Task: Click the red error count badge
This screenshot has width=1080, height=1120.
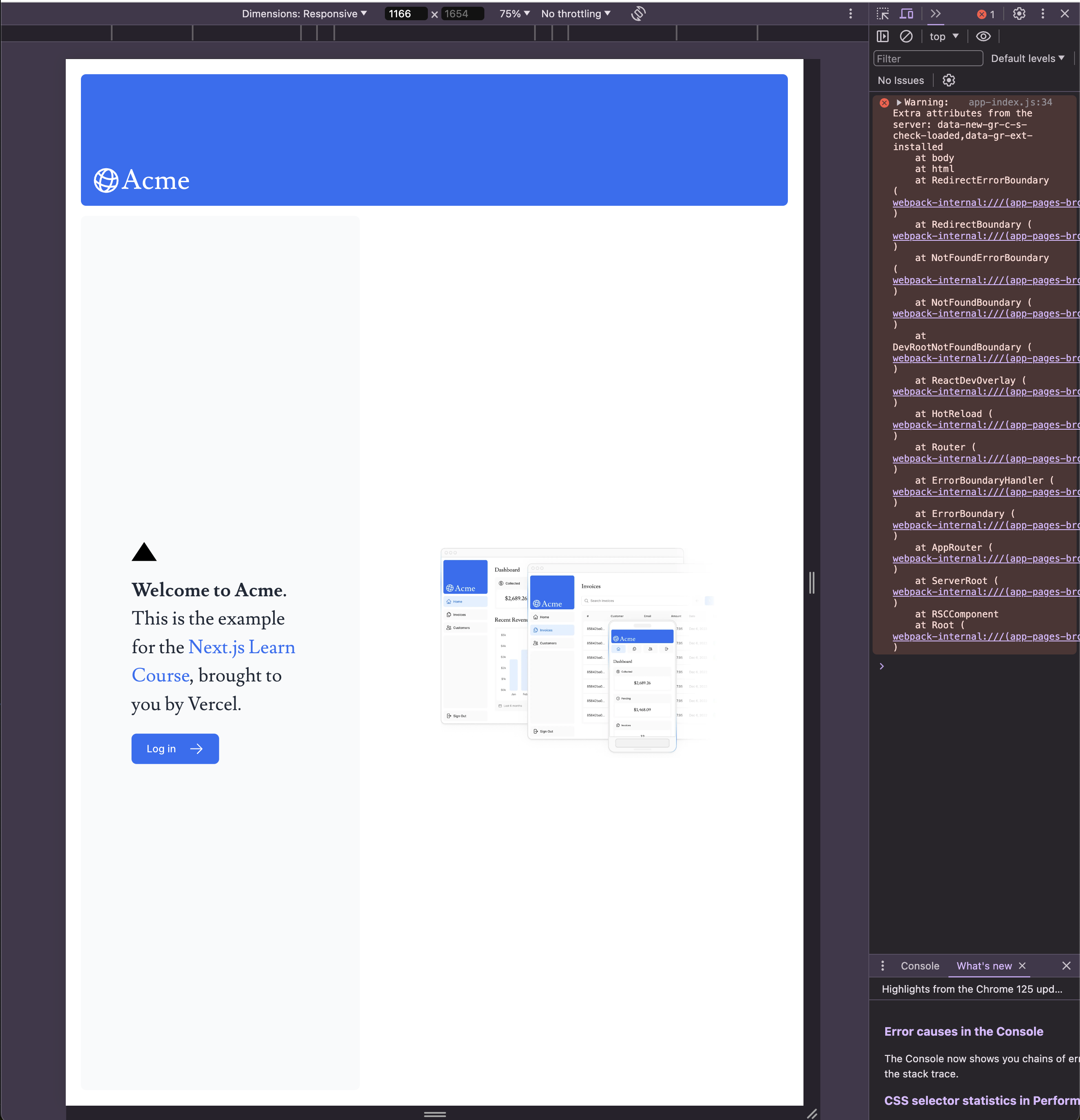Action: (x=986, y=14)
